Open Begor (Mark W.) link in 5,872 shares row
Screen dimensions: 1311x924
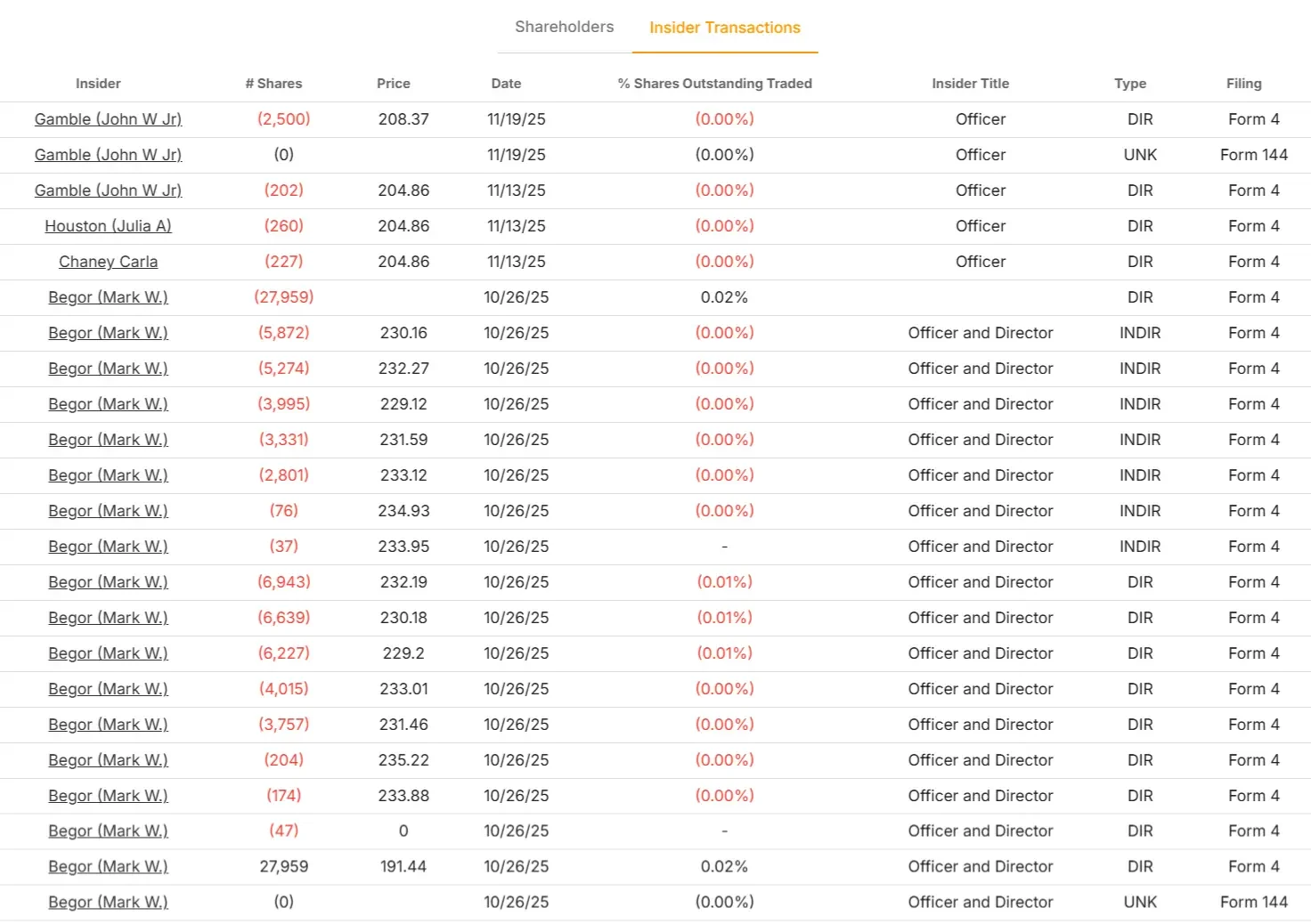(108, 333)
